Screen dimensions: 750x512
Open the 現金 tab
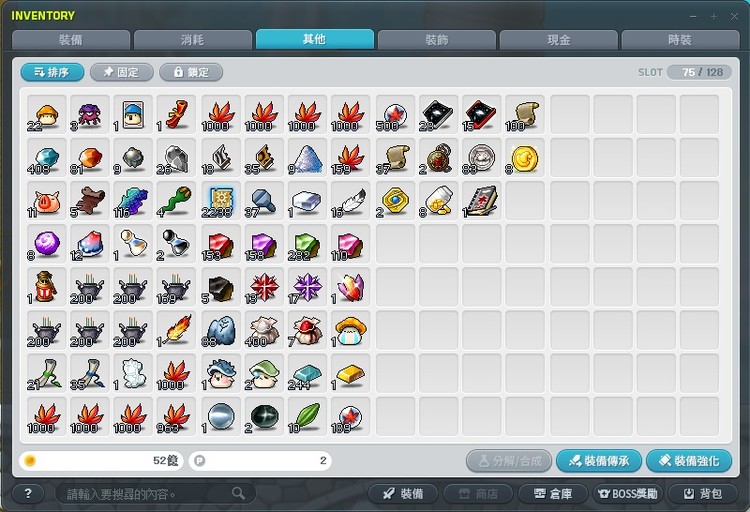tap(559, 40)
